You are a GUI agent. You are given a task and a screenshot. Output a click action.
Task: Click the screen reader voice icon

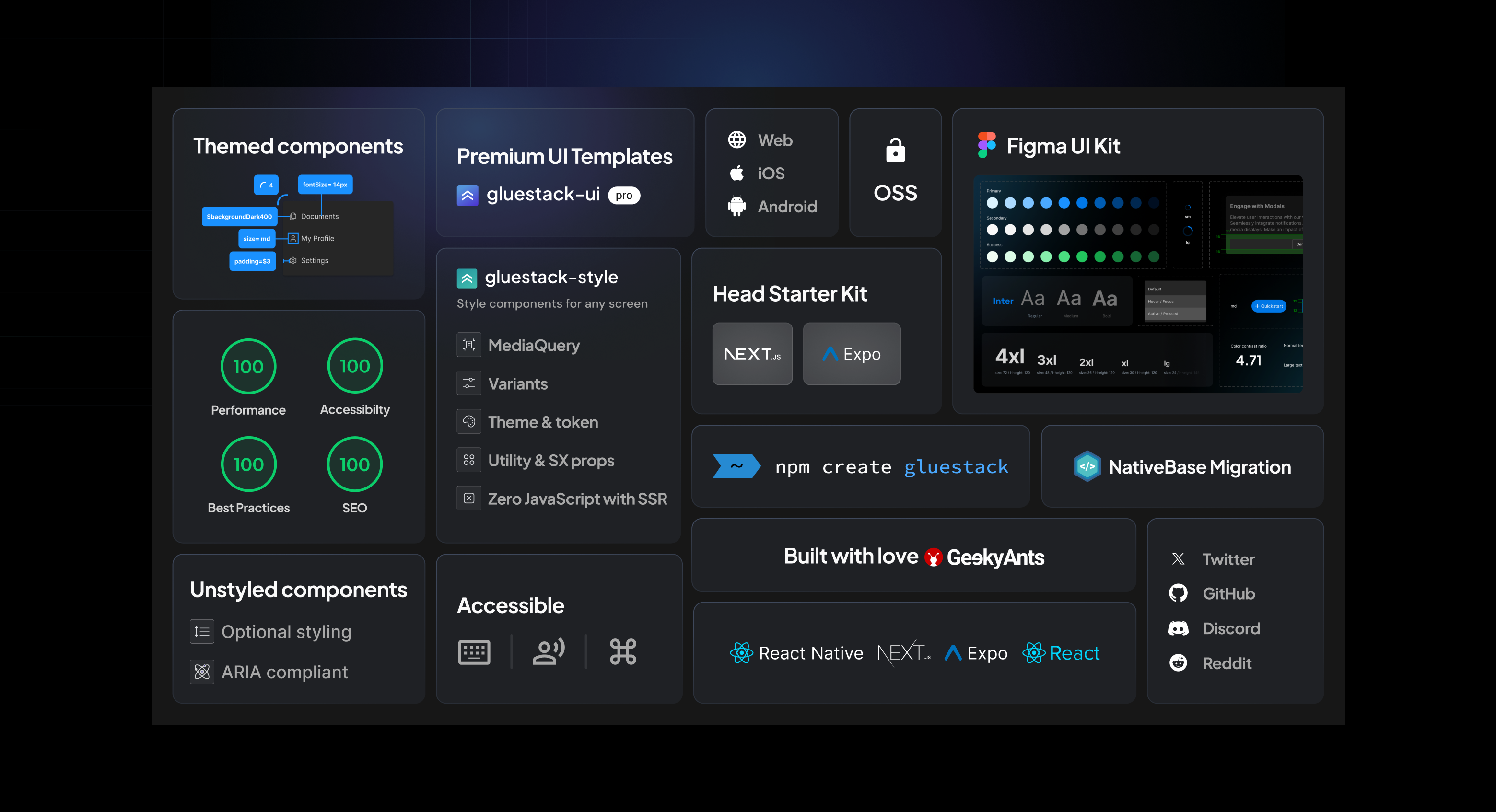[549, 652]
